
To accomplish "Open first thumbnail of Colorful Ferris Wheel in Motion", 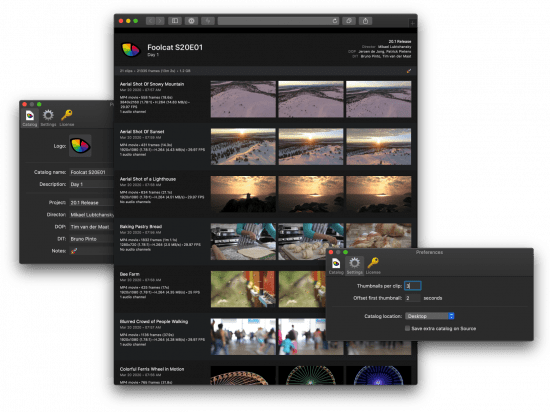I will 243,375.
